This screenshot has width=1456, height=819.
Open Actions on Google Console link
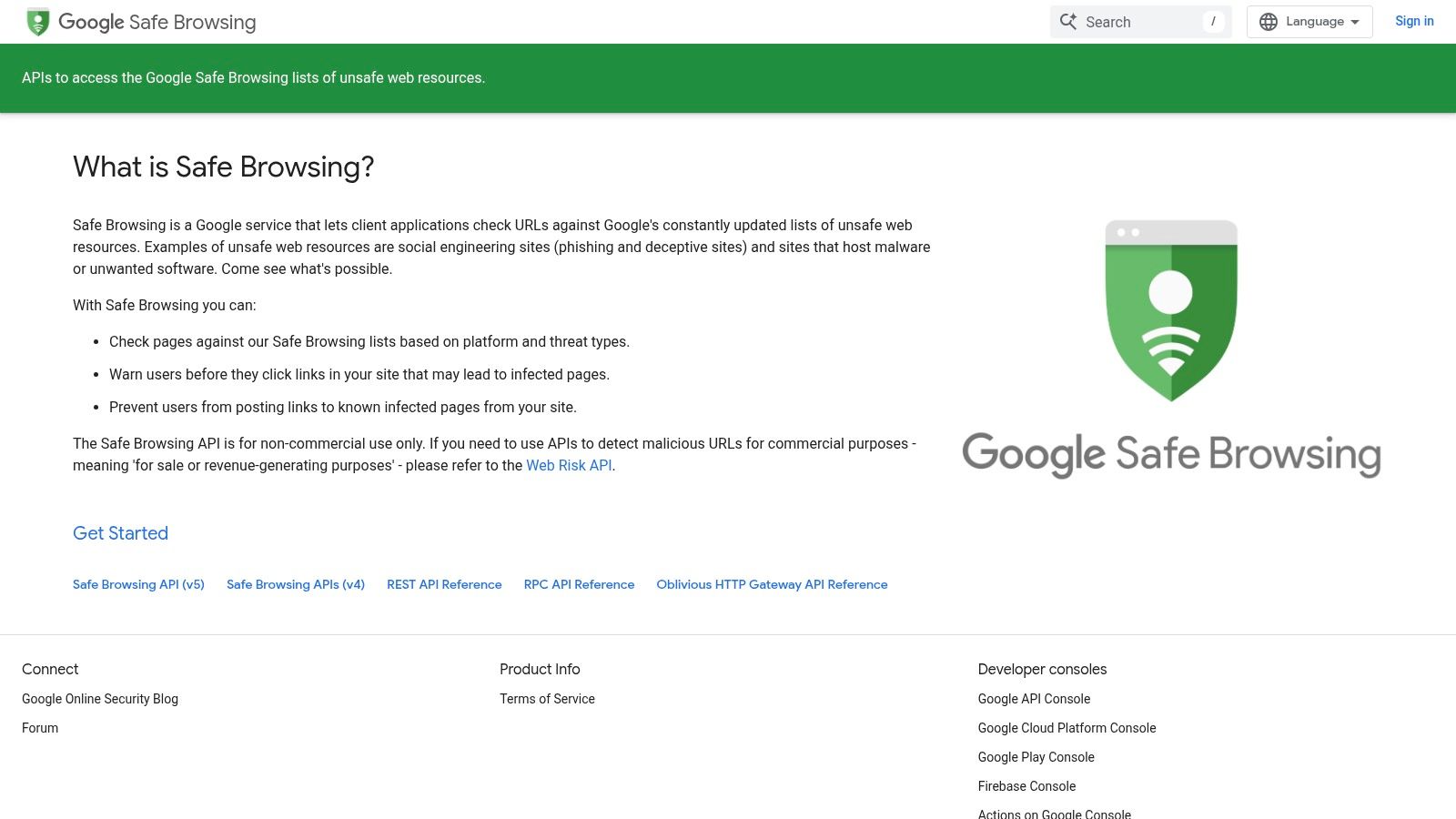tap(1054, 814)
